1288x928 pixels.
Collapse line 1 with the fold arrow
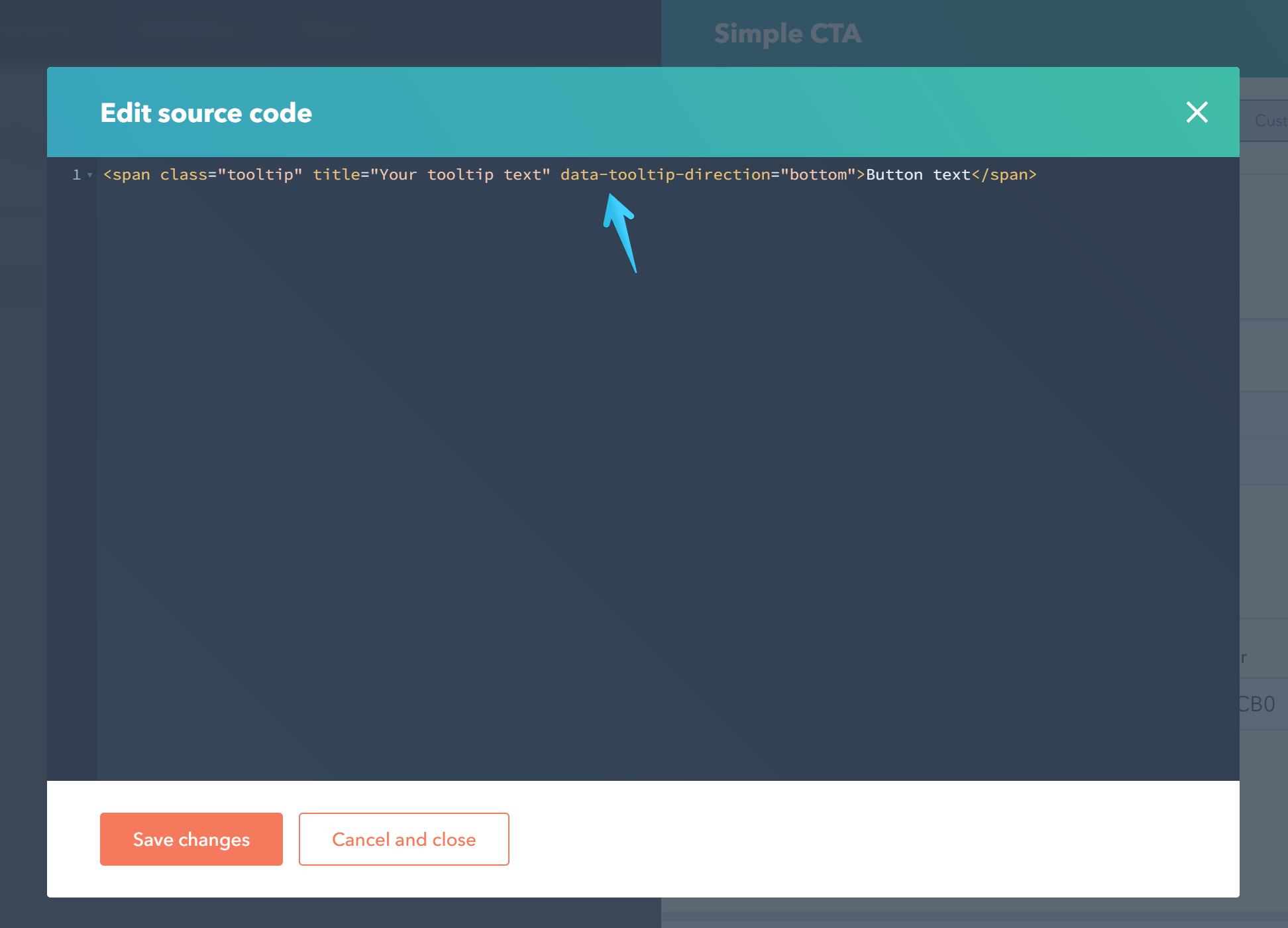pyautogui.click(x=90, y=175)
